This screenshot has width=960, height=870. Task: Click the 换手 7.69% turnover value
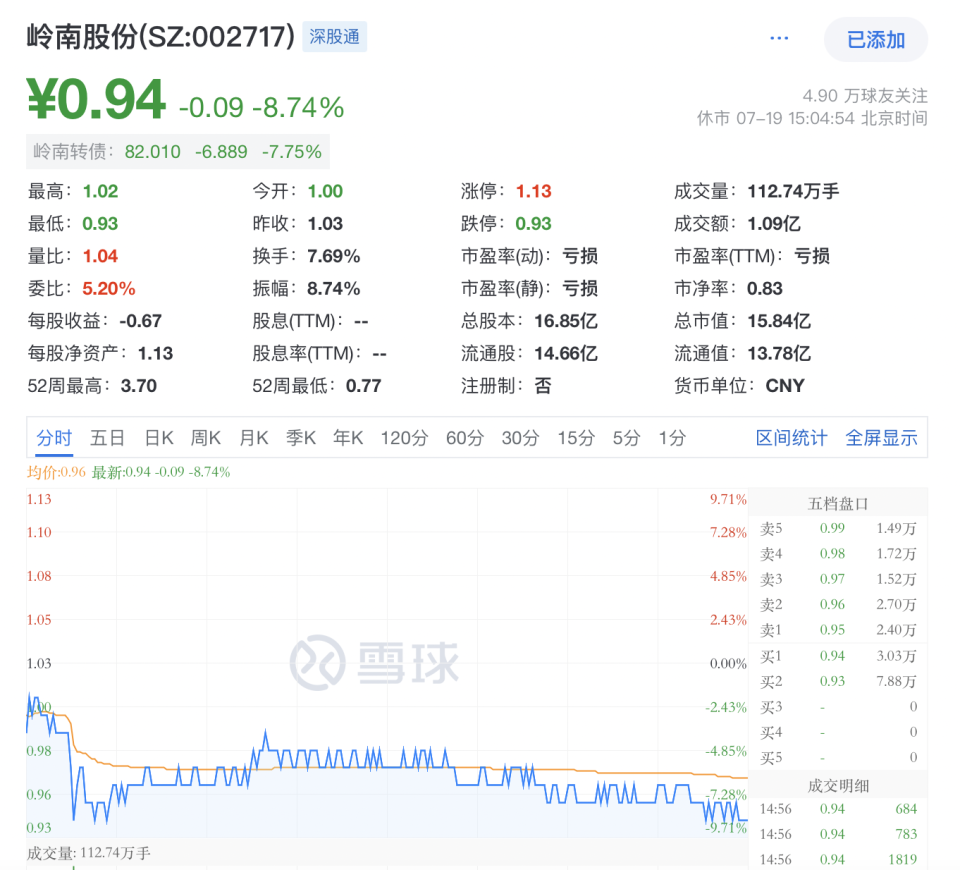click(334, 257)
